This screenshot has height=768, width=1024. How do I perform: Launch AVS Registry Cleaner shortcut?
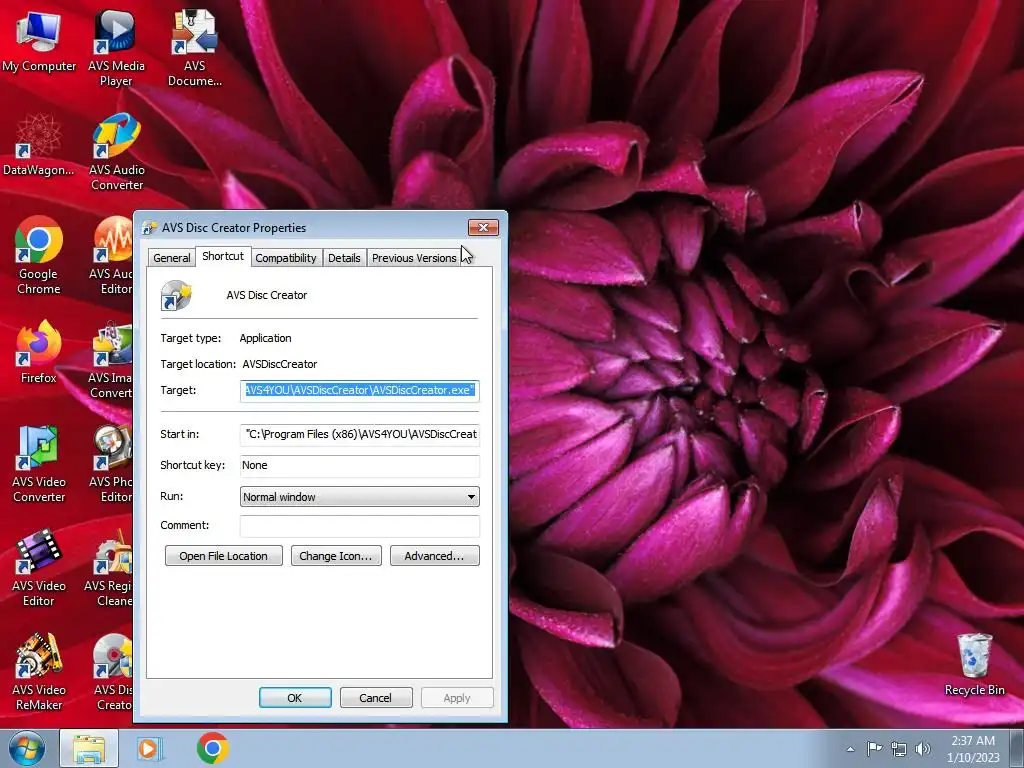pyautogui.click(x=109, y=568)
